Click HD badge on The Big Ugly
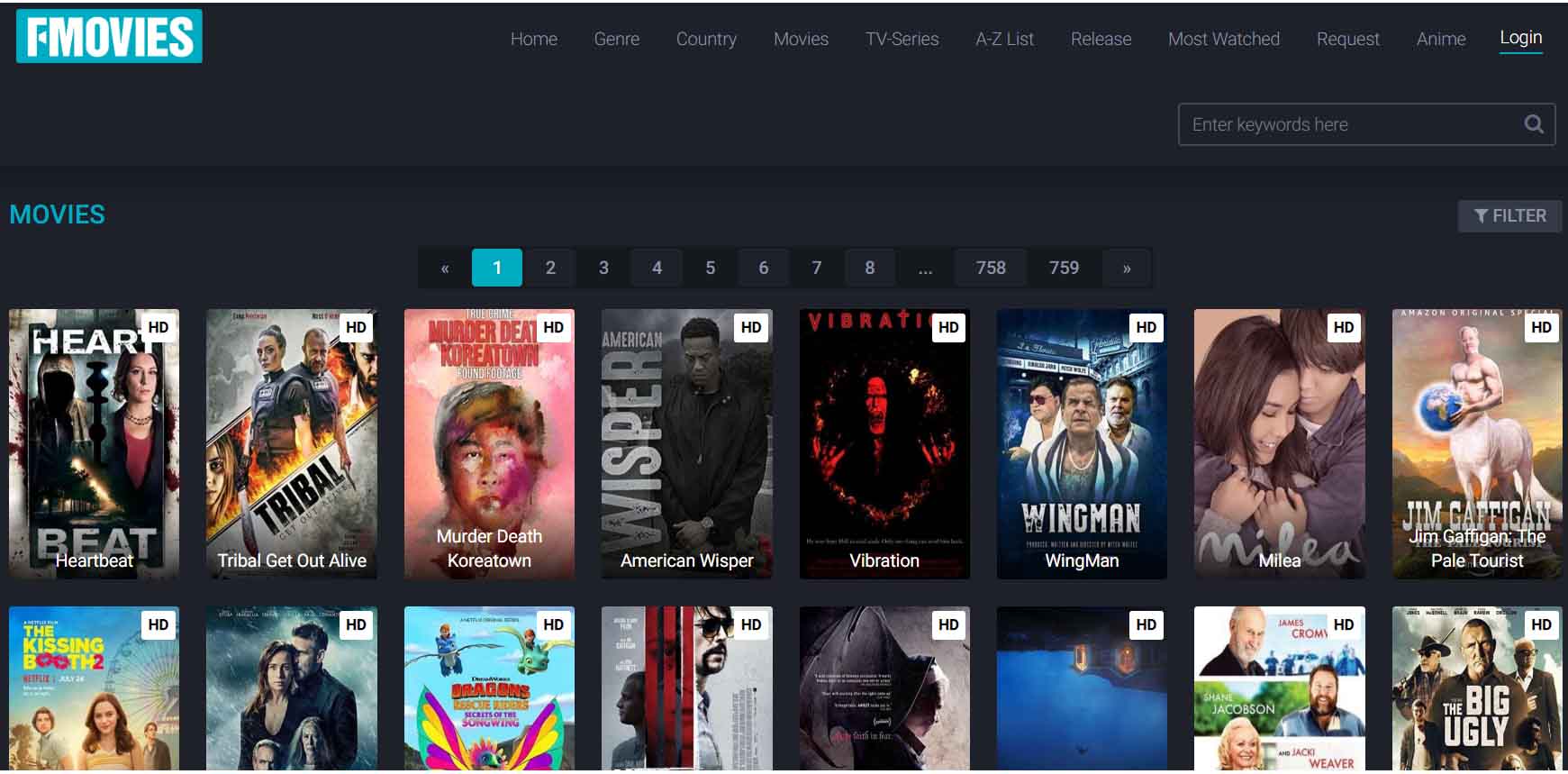The height and width of the screenshot is (774, 1568). pyautogui.click(x=1541, y=624)
